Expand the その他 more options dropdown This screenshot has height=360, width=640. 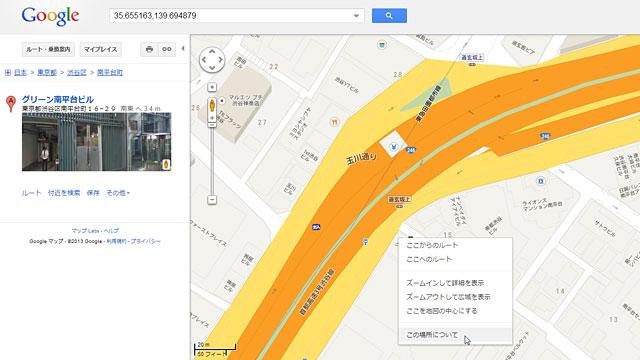tap(118, 193)
